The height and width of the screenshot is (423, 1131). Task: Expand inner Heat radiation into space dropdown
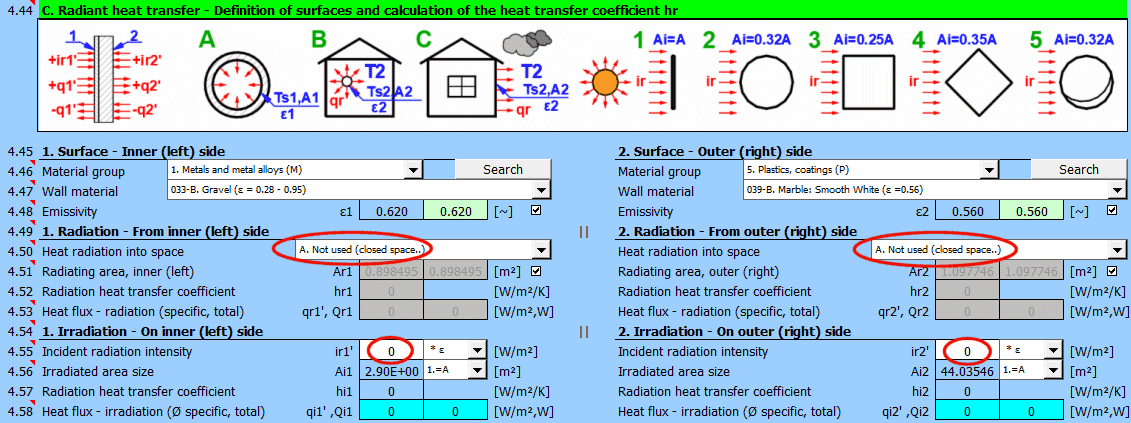[541, 250]
